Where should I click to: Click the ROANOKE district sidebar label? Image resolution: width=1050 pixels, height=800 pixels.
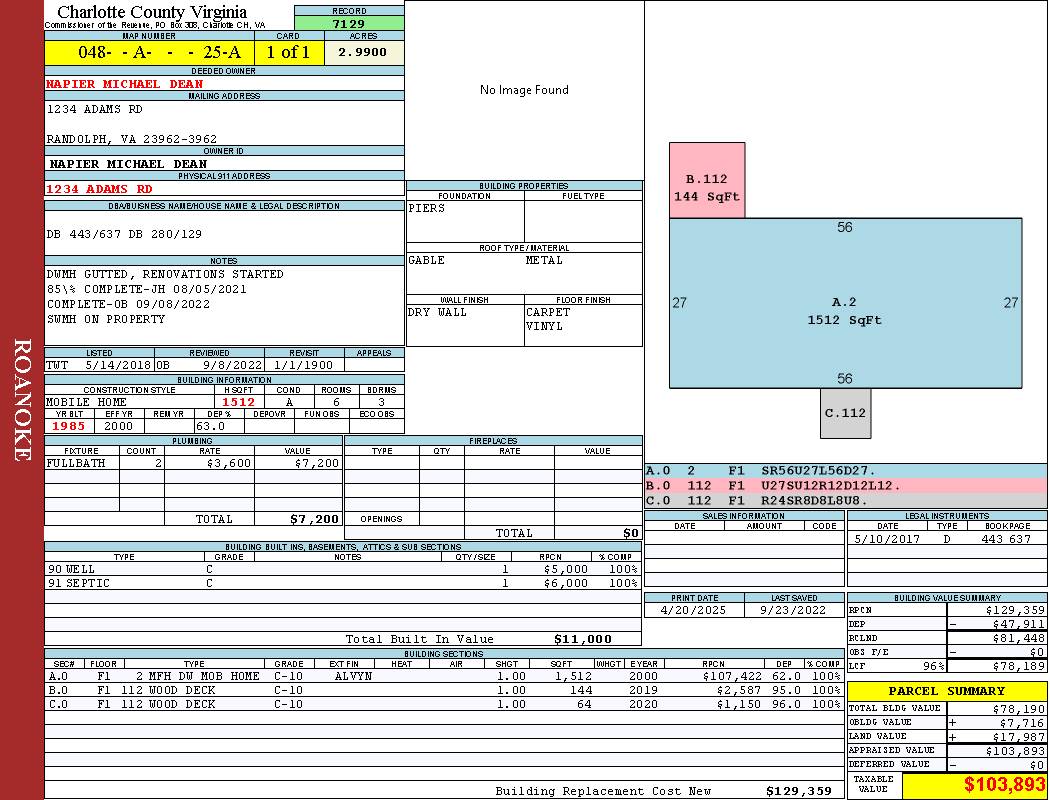pos(22,400)
